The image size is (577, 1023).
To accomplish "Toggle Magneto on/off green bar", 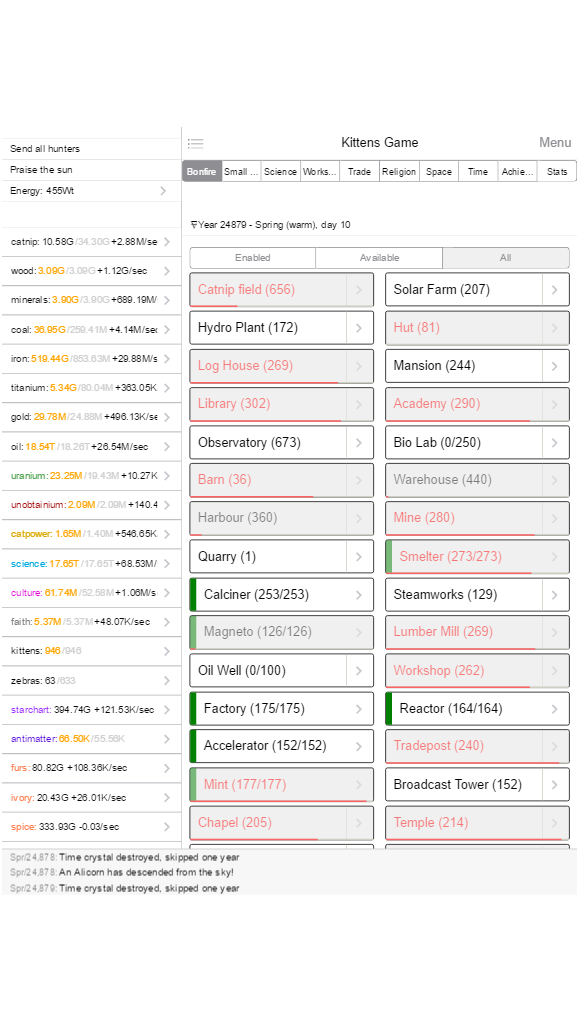I will (x=193, y=632).
